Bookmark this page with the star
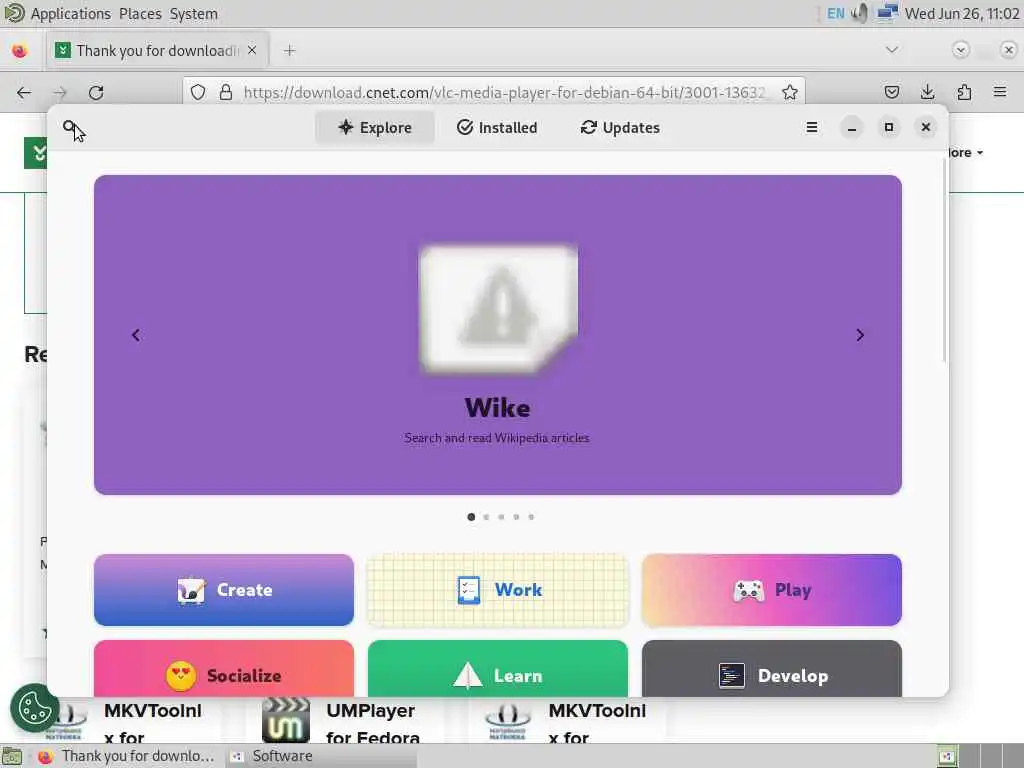This screenshot has width=1024, height=768. coord(790,93)
